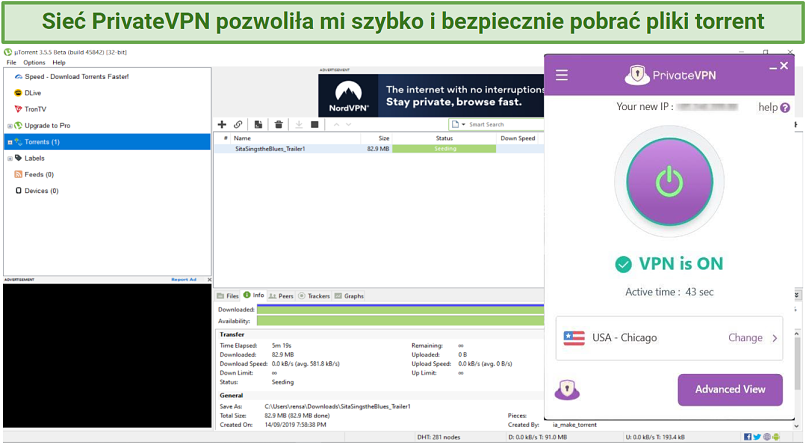Switch to the Trackers tab
The height and width of the screenshot is (445, 806).
click(314, 296)
